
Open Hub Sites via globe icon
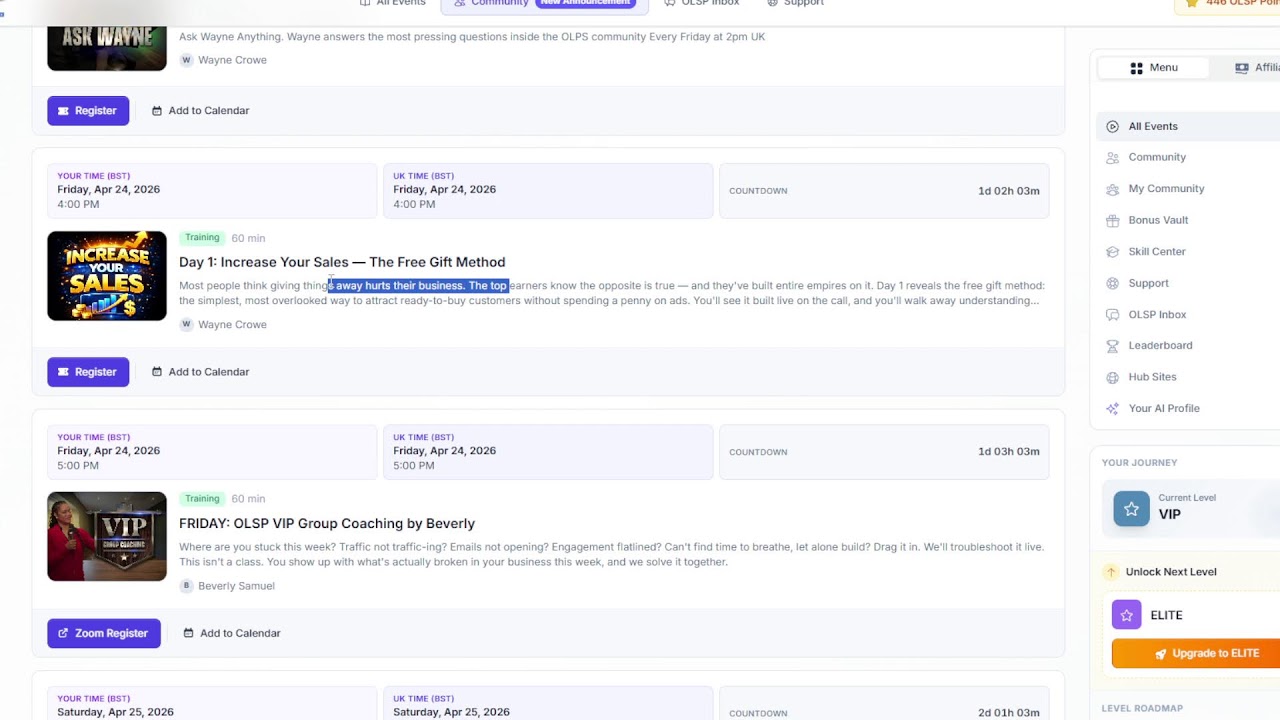1112,377
